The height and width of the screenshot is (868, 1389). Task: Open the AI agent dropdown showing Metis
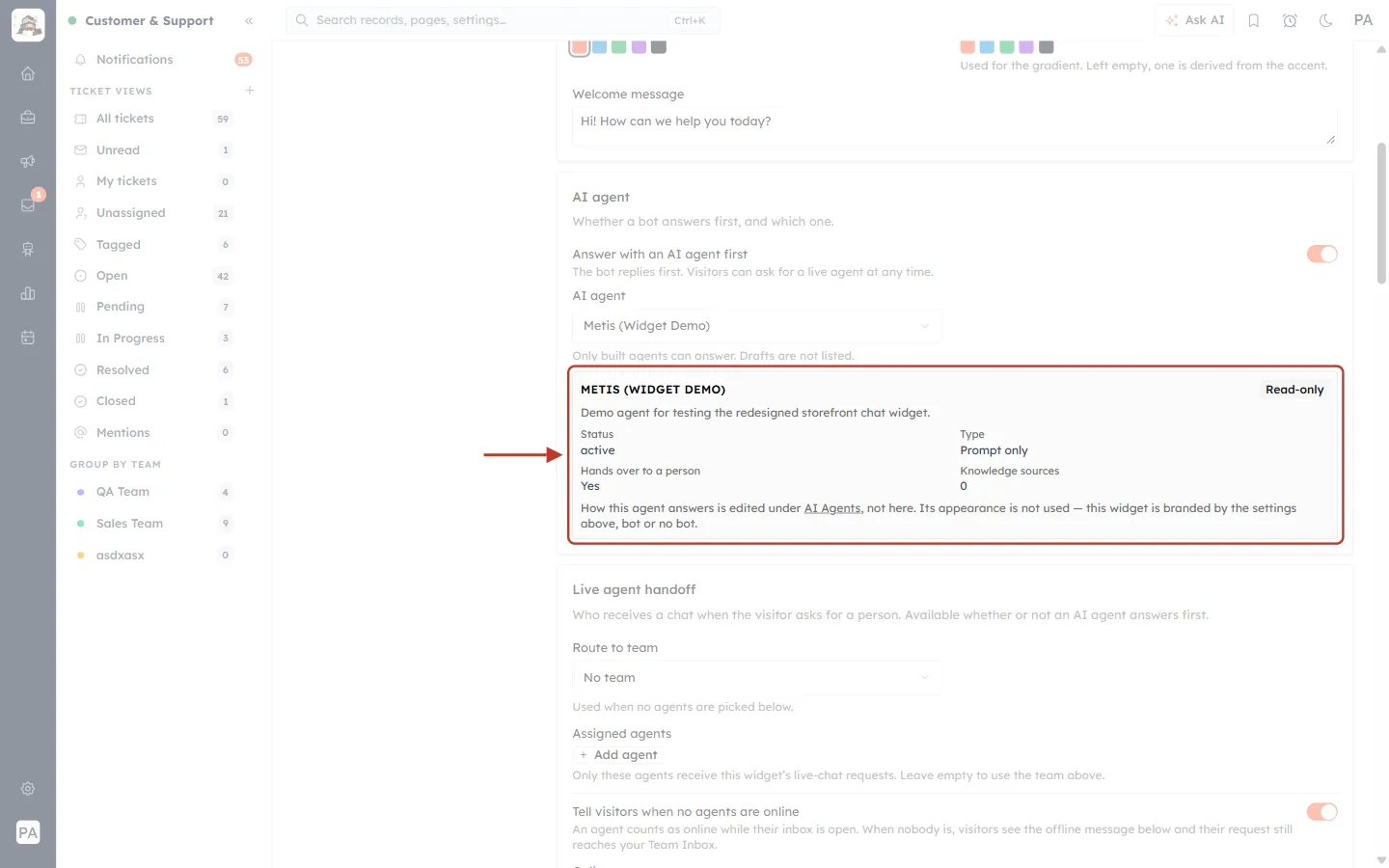(x=757, y=326)
